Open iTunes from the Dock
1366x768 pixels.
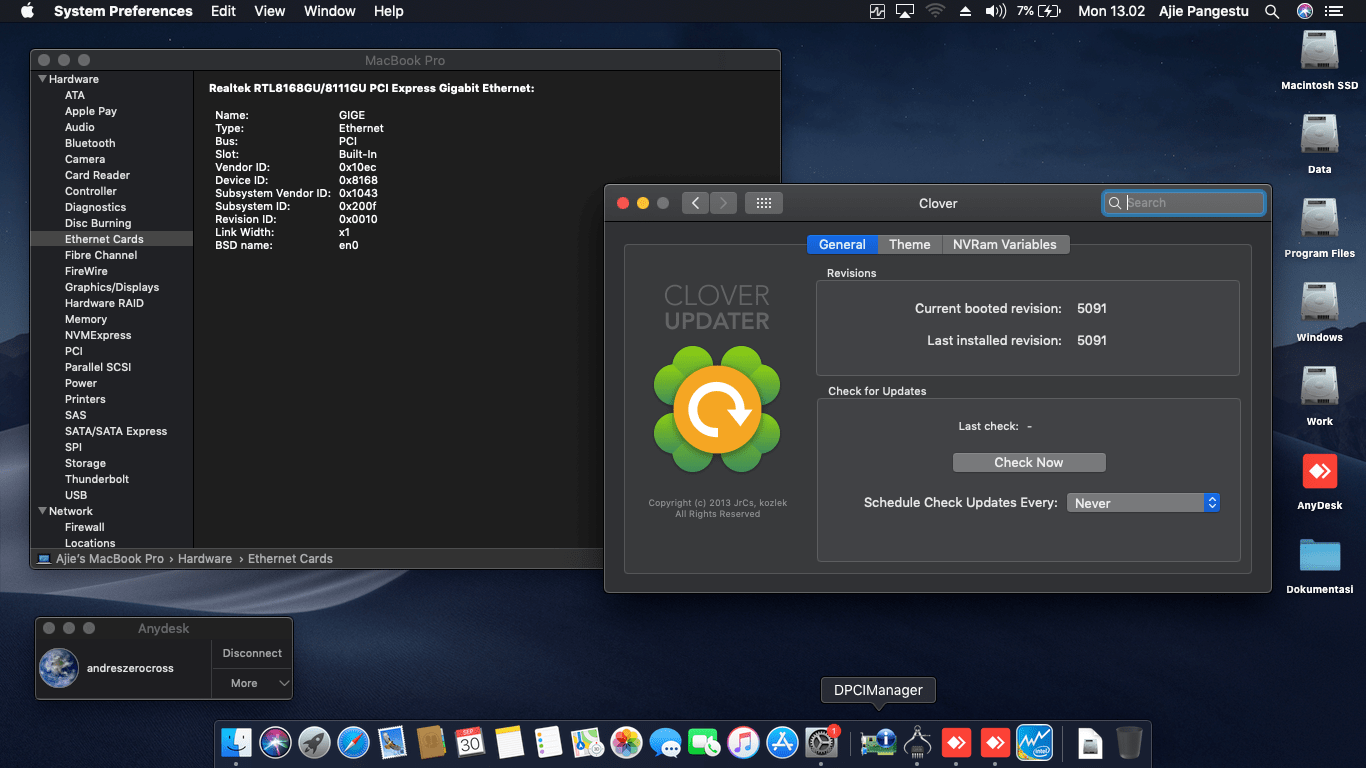[743, 742]
